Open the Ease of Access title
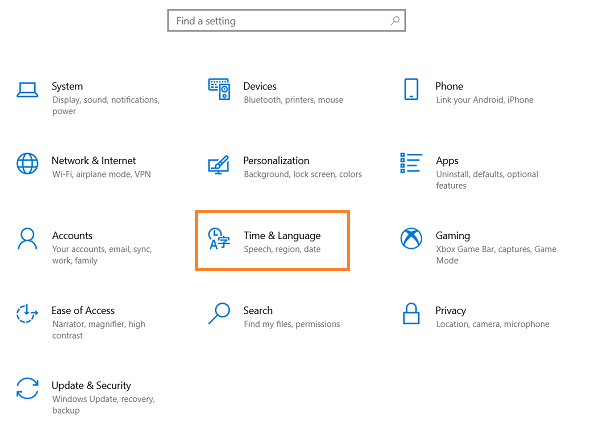Screen dimensions: 600x423 pos(83,310)
